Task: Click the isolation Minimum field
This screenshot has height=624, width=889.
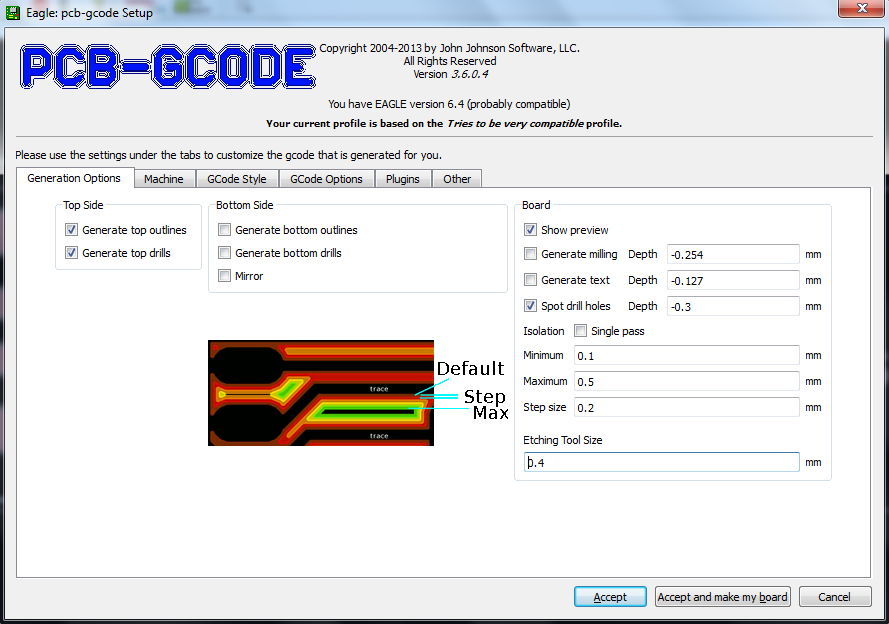Action: (x=687, y=355)
